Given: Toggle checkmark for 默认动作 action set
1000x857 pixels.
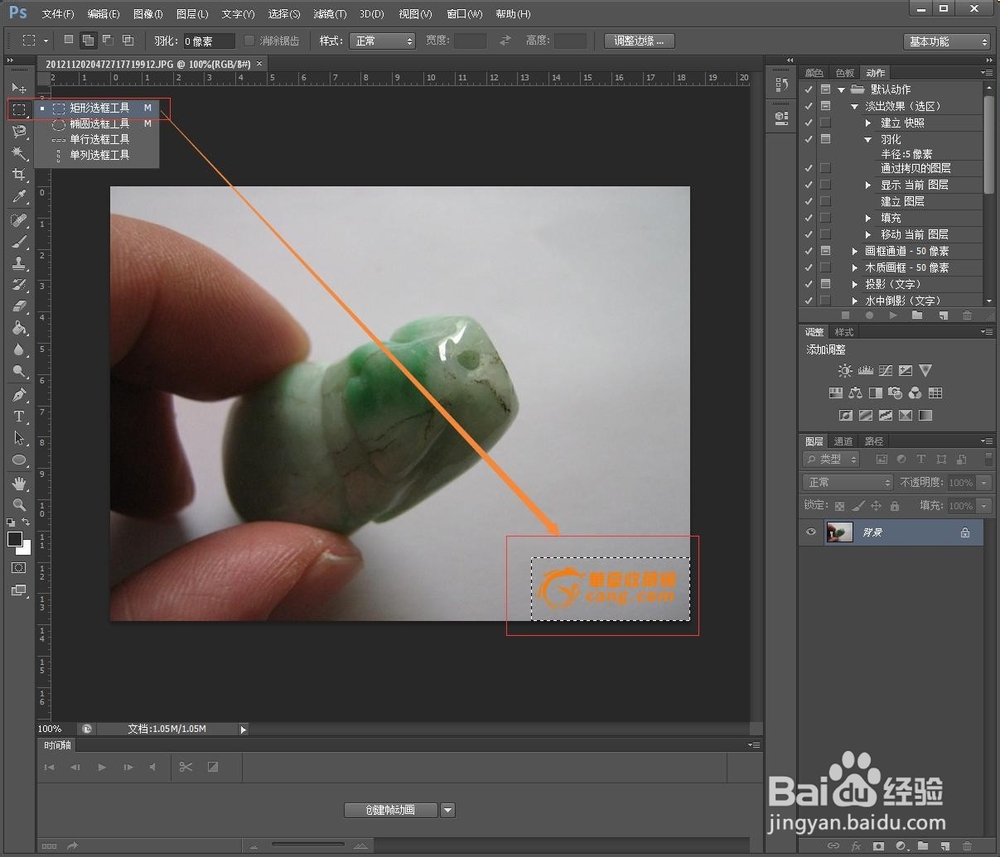Looking at the screenshot, I should click(x=809, y=89).
